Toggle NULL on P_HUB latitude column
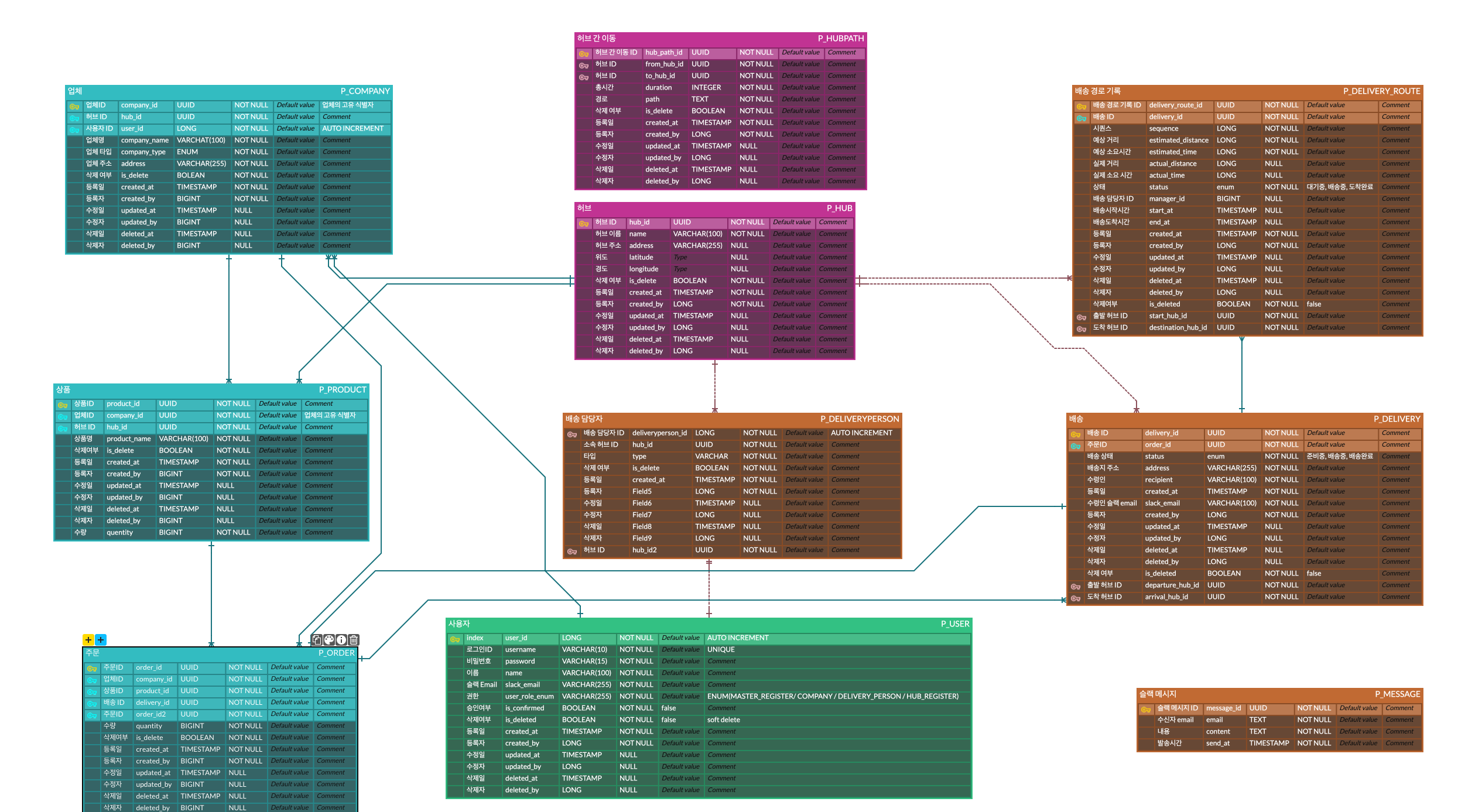The height and width of the screenshot is (812, 1482). click(x=740, y=257)
